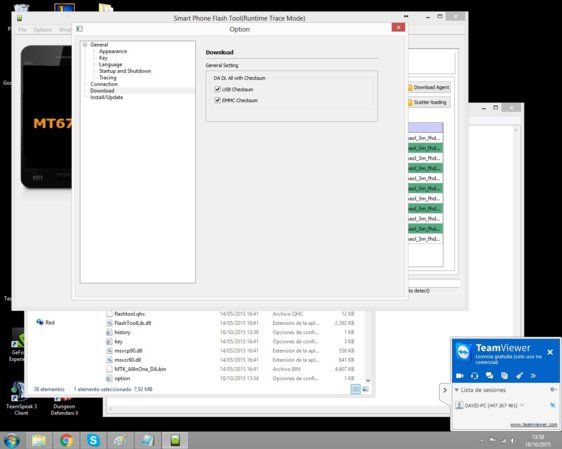
Task: Select FlashToolLib.dll file in Explorer
Action: 132,323
